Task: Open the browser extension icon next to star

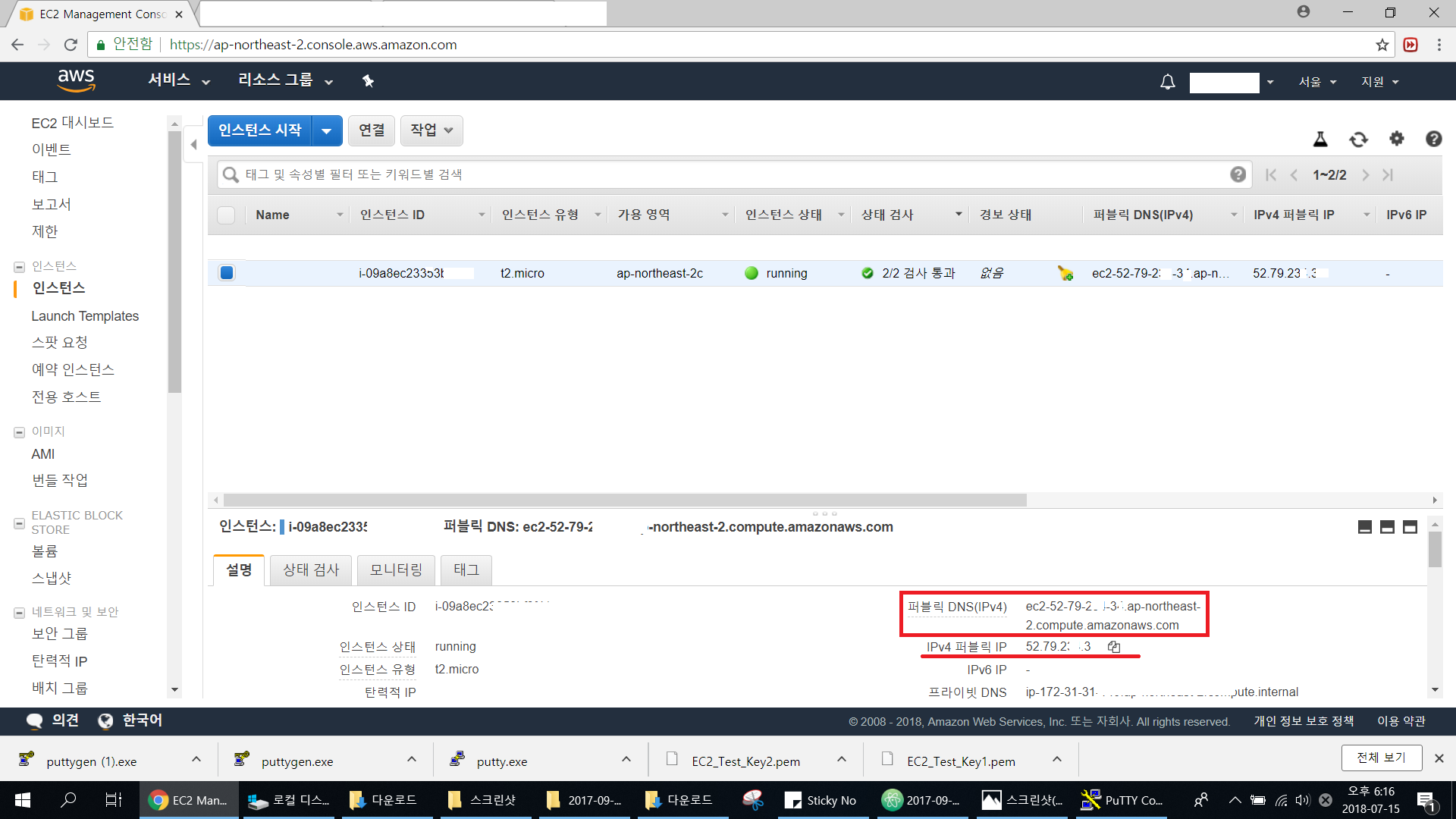Action: (1410, 45)
